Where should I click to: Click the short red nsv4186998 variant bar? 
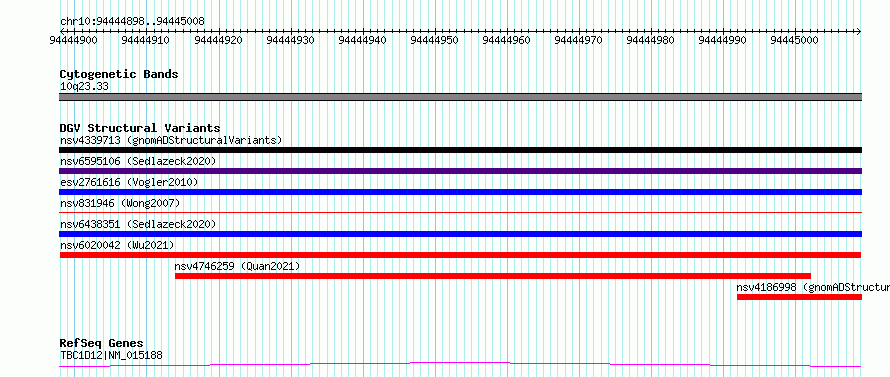(799, 297)
